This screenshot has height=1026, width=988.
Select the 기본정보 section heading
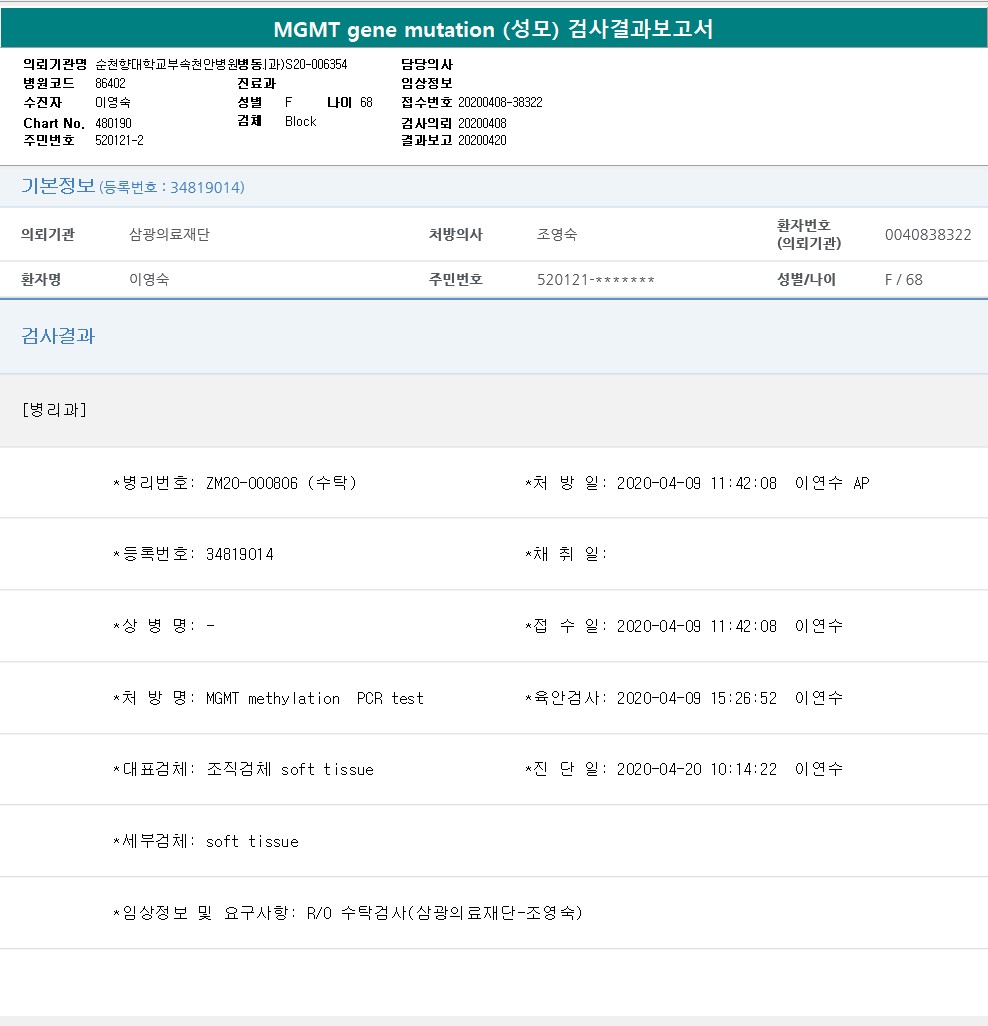coord(58,187)
